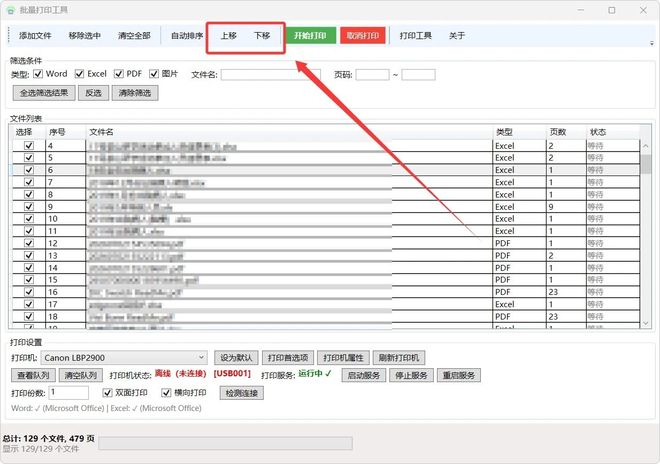This screenshot has height=464, width=660.
Task: Uncheck the row 9 selection checkbox
Action: tap(29, 207)
